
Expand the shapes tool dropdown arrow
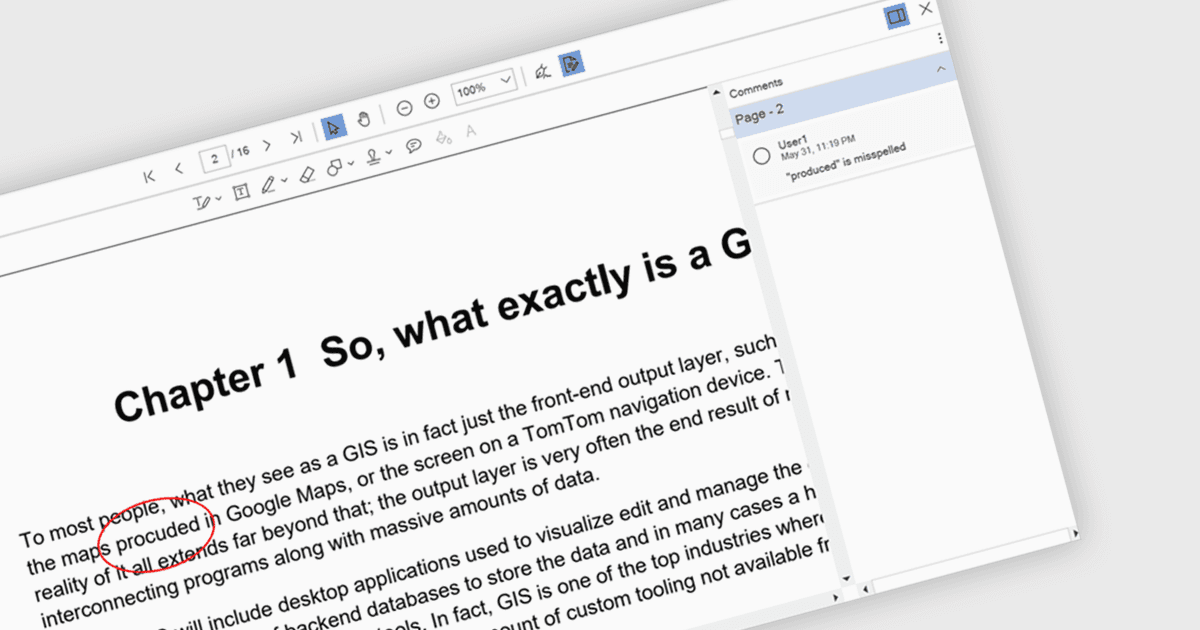coord(351,163)
